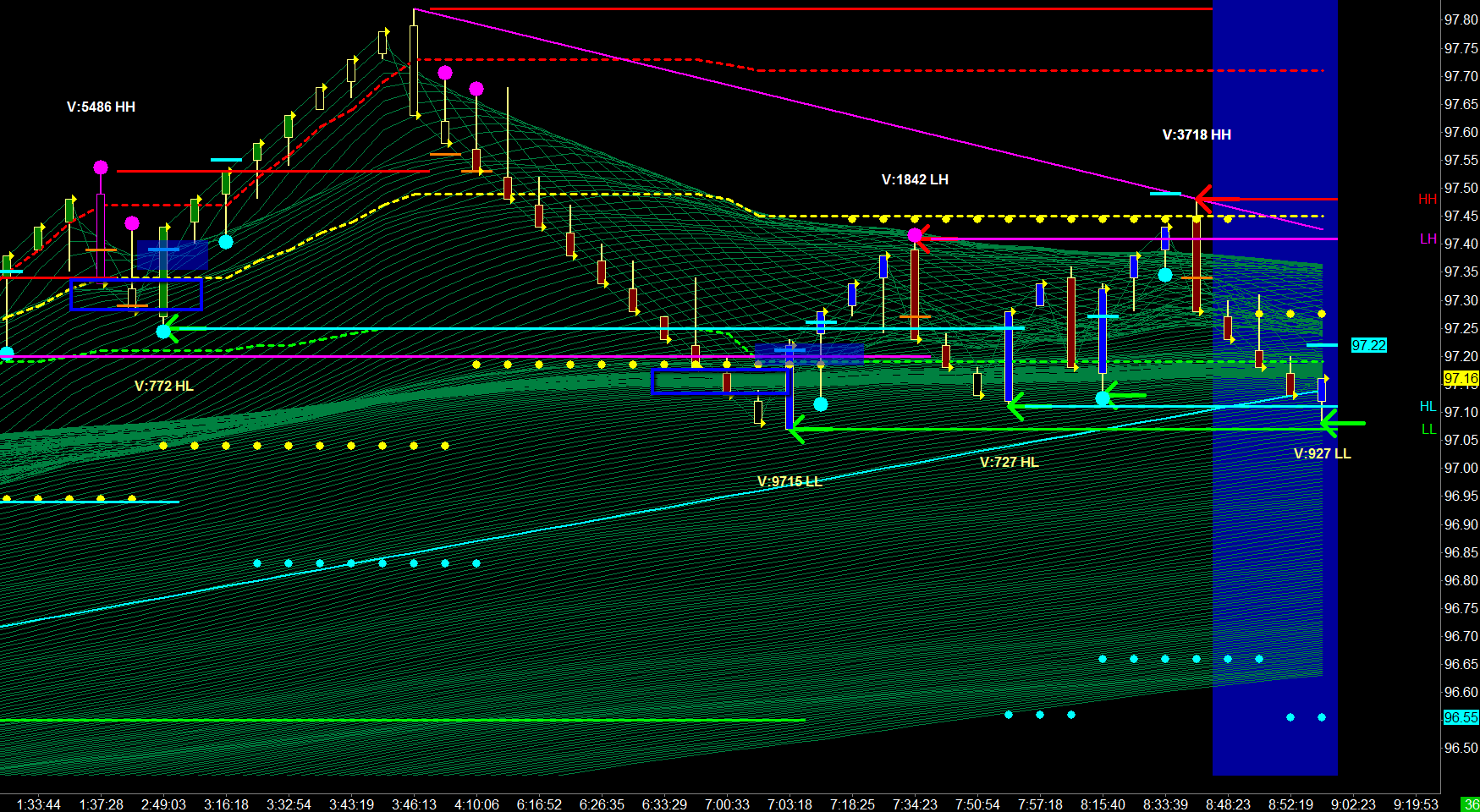Select the 7:18:25 time label
Image resolution: width=1480 pixels, height=812 pixels.
click(853, 804)
